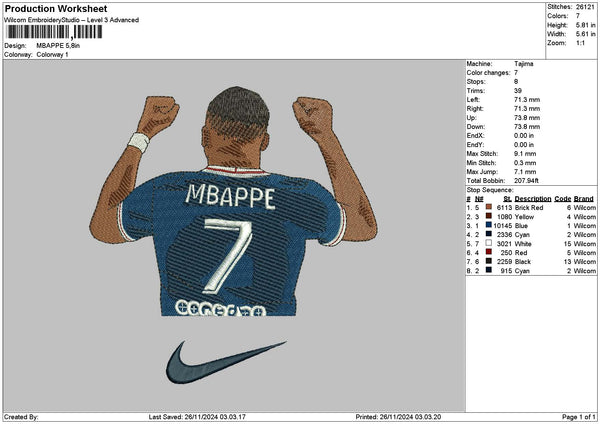Click the 'Description' column header

pos(533,199)
